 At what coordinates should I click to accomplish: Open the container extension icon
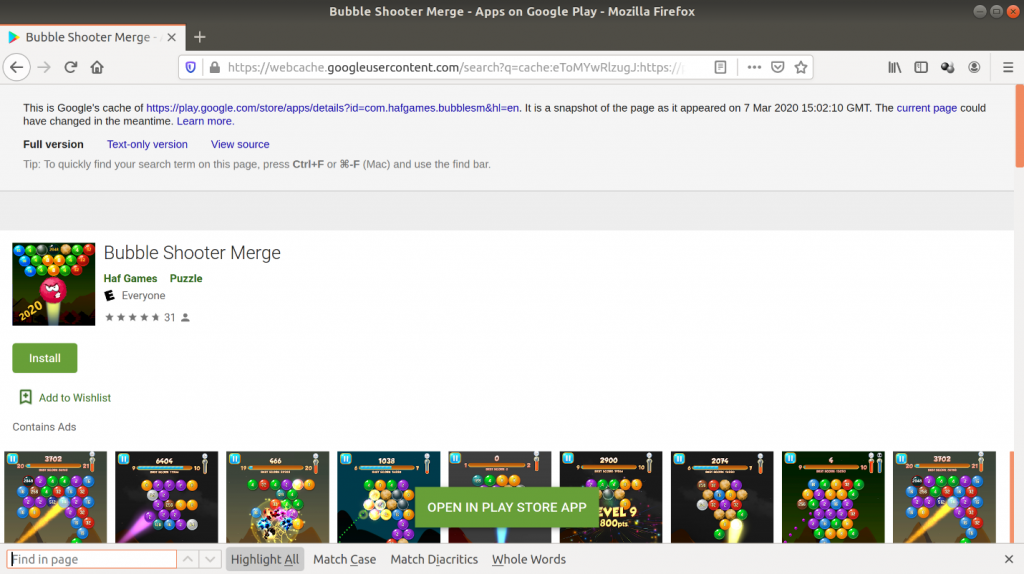pyautogui.click(x=948, y=67)
